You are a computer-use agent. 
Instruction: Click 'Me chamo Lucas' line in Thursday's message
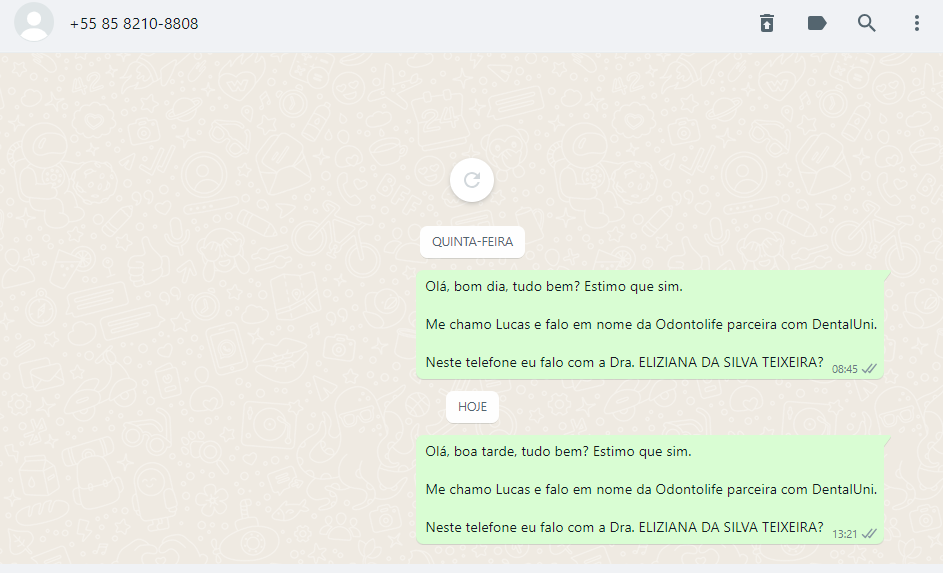651,324
